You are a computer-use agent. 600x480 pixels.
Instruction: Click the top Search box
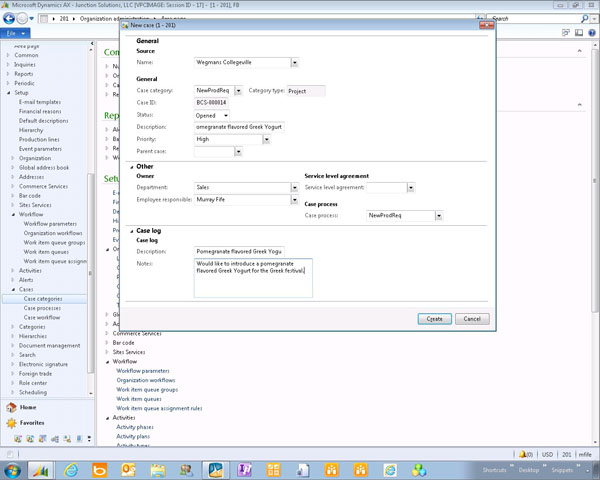coord(534,18)
